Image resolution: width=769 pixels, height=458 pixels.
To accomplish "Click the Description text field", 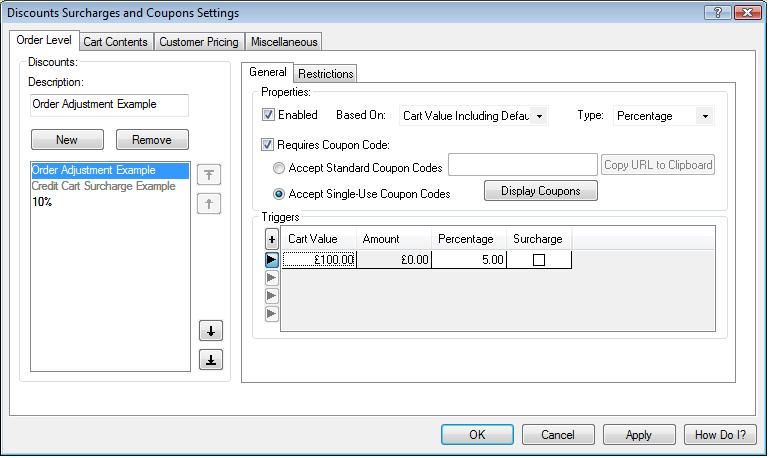I will [x=109, y=104].
